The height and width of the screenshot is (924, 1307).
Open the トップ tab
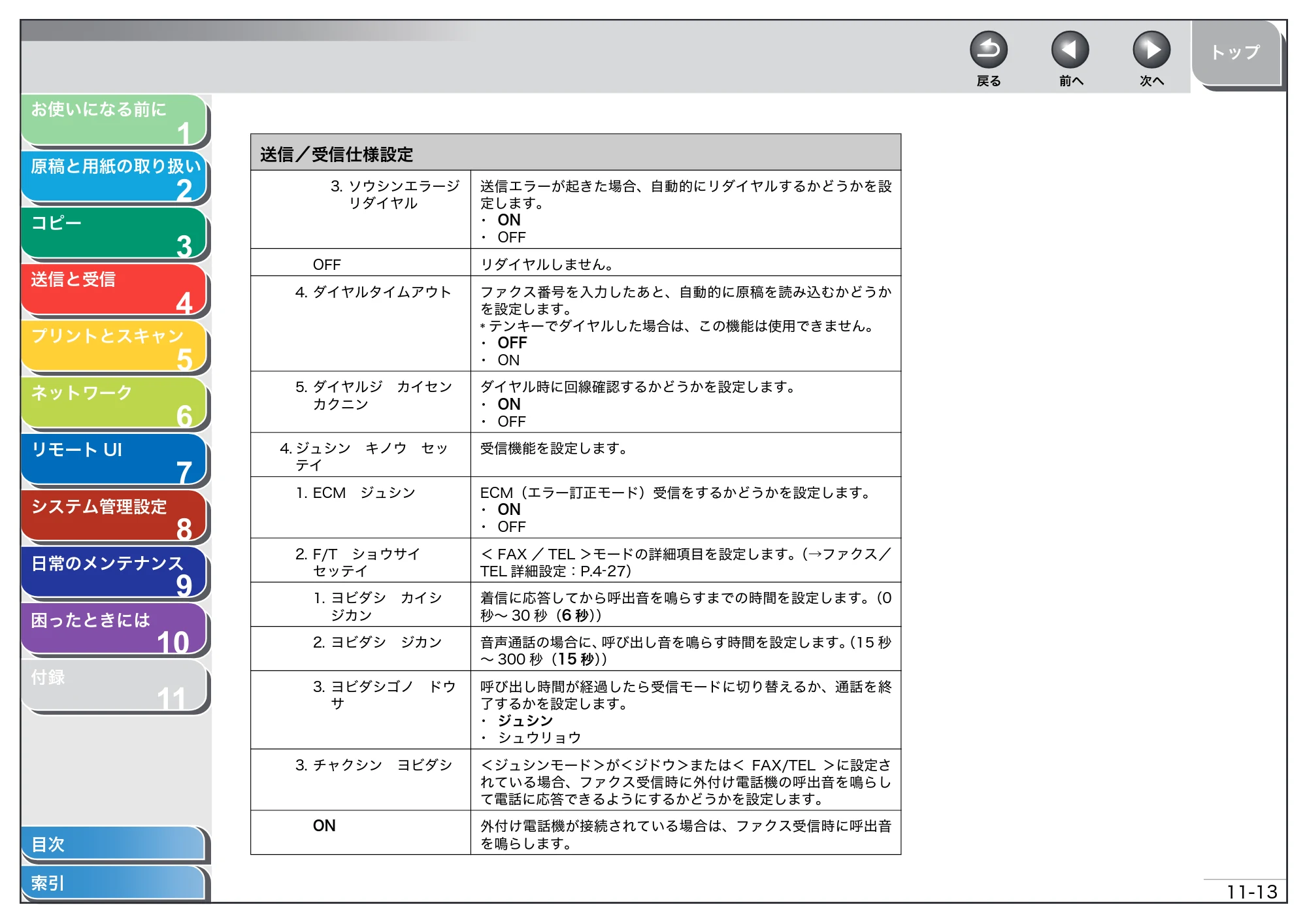tap(1236, 53)
